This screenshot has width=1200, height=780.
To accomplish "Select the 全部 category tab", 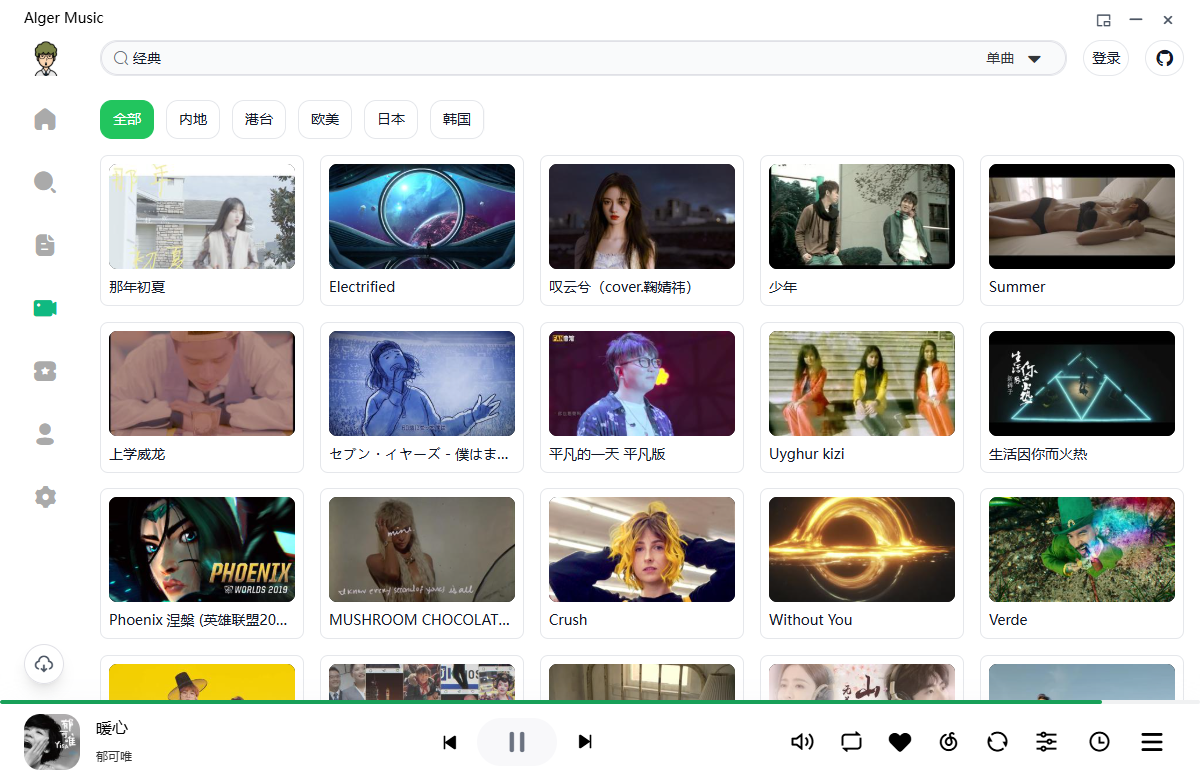I will [x=127, y=119].
